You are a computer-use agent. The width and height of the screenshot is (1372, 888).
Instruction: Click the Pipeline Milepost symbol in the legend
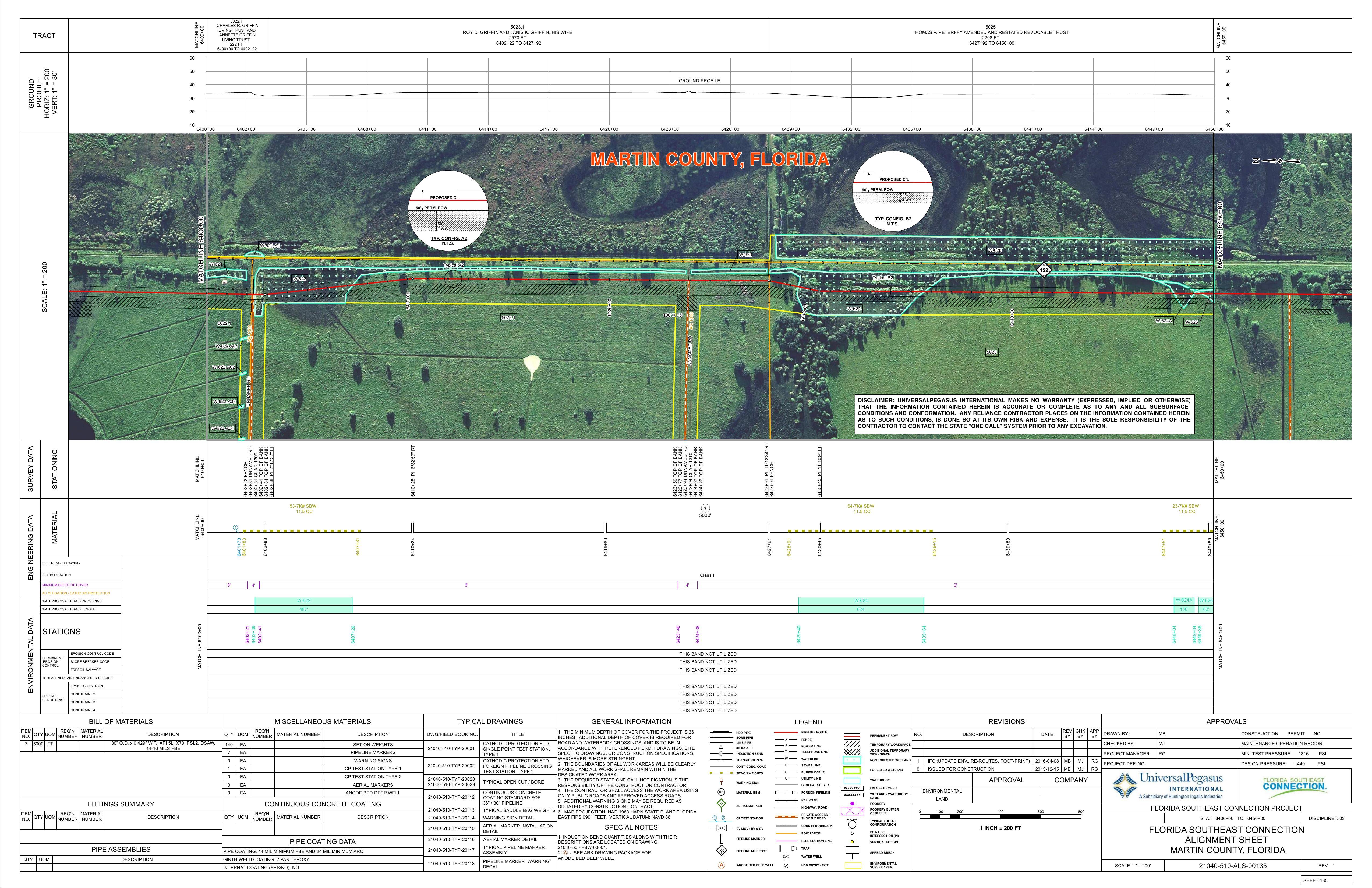pyautogui.click(x=722, y=851)
